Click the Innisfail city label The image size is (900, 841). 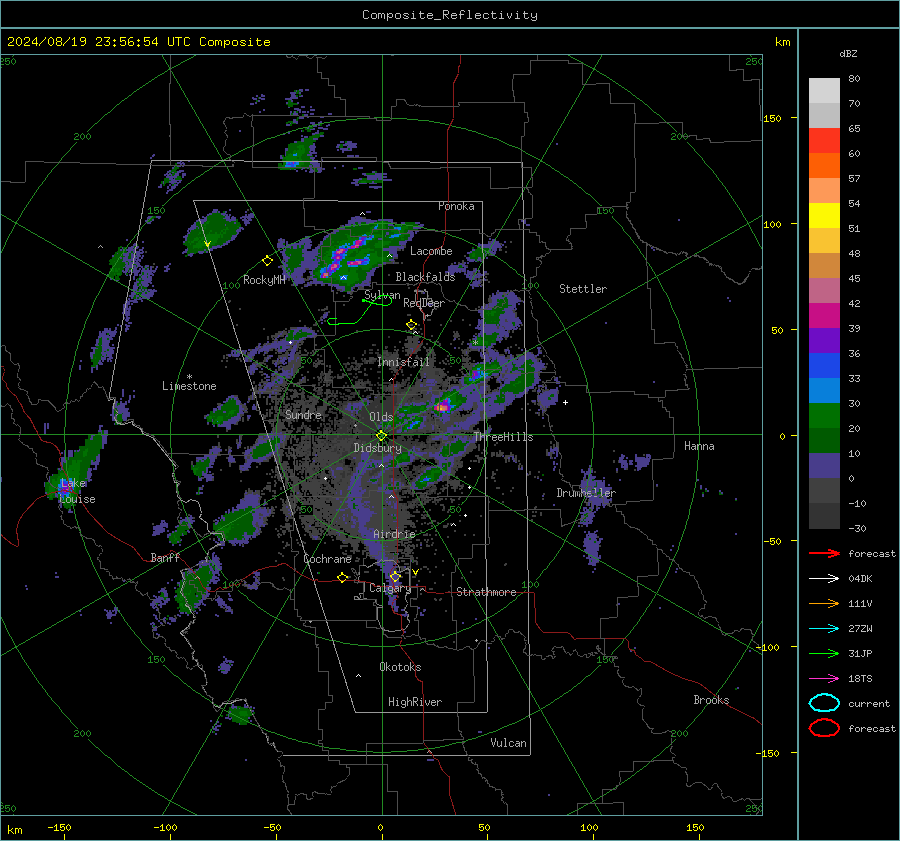coord(404,362)
